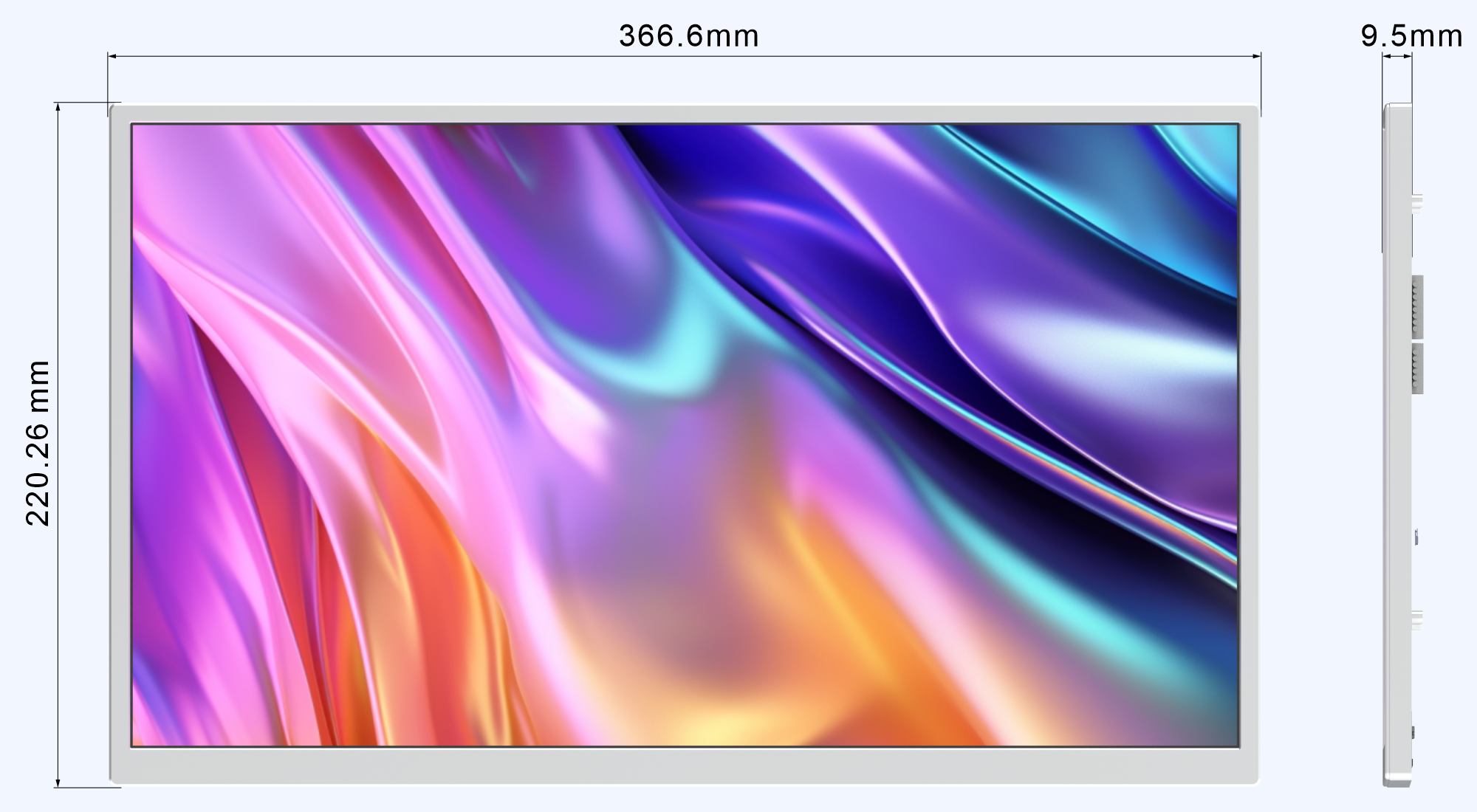Image resolution: width=1477 pixels, height=812 pixels.
Task: Click the 366.6mm width dimension label
Action: click(x=688, y=36)
